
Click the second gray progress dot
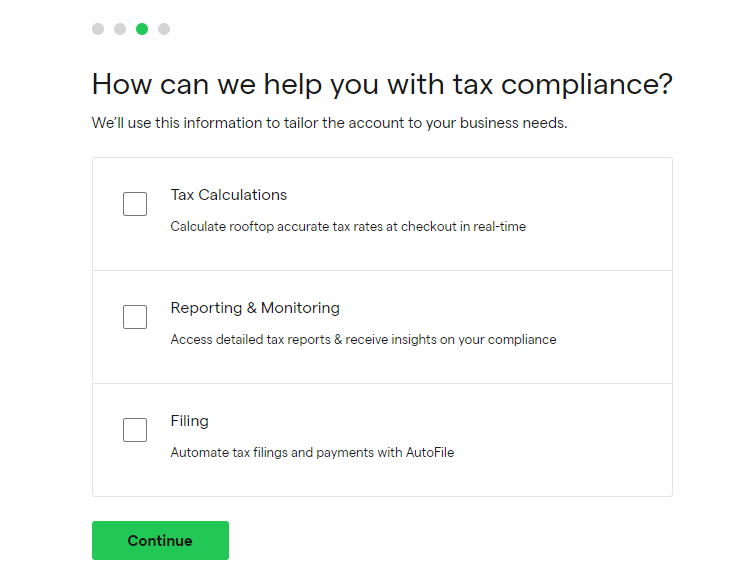[x=120, y=29]
